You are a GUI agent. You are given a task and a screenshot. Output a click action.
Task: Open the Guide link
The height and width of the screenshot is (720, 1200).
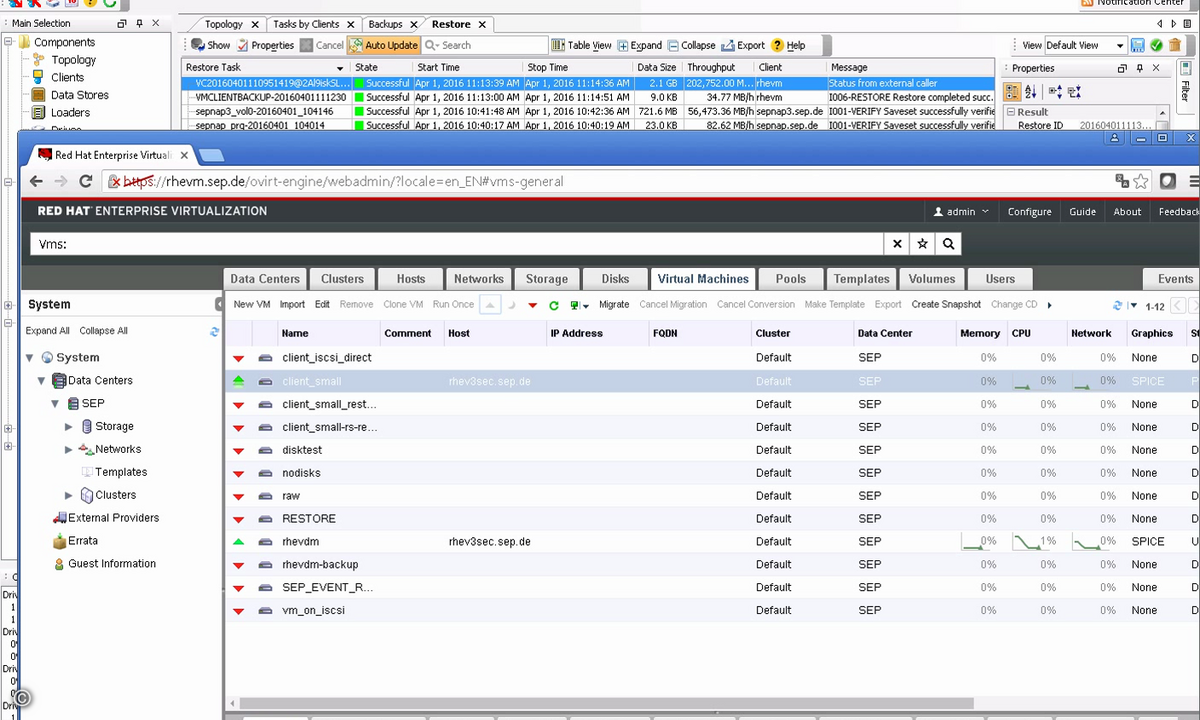pyautogui.click(x=1082, y=212)
